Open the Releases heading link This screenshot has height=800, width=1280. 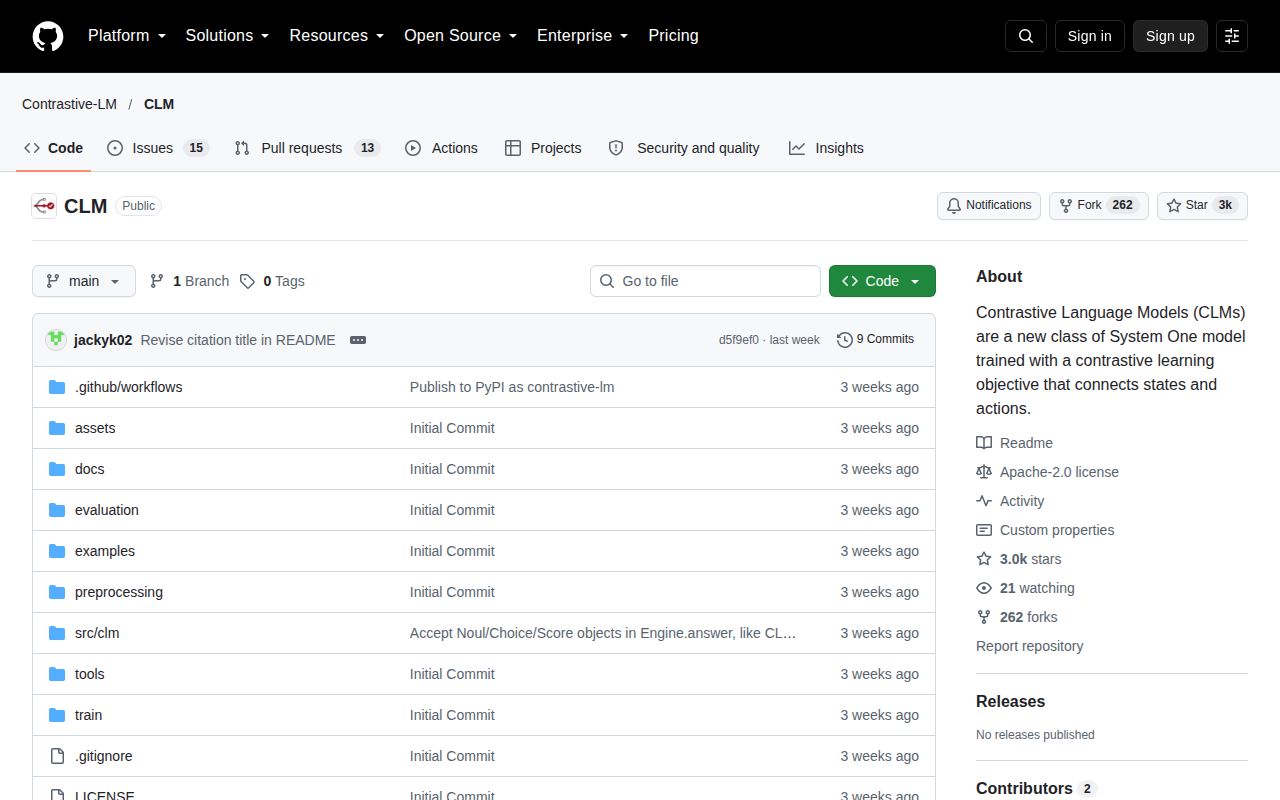click(x=1010, y=702)
